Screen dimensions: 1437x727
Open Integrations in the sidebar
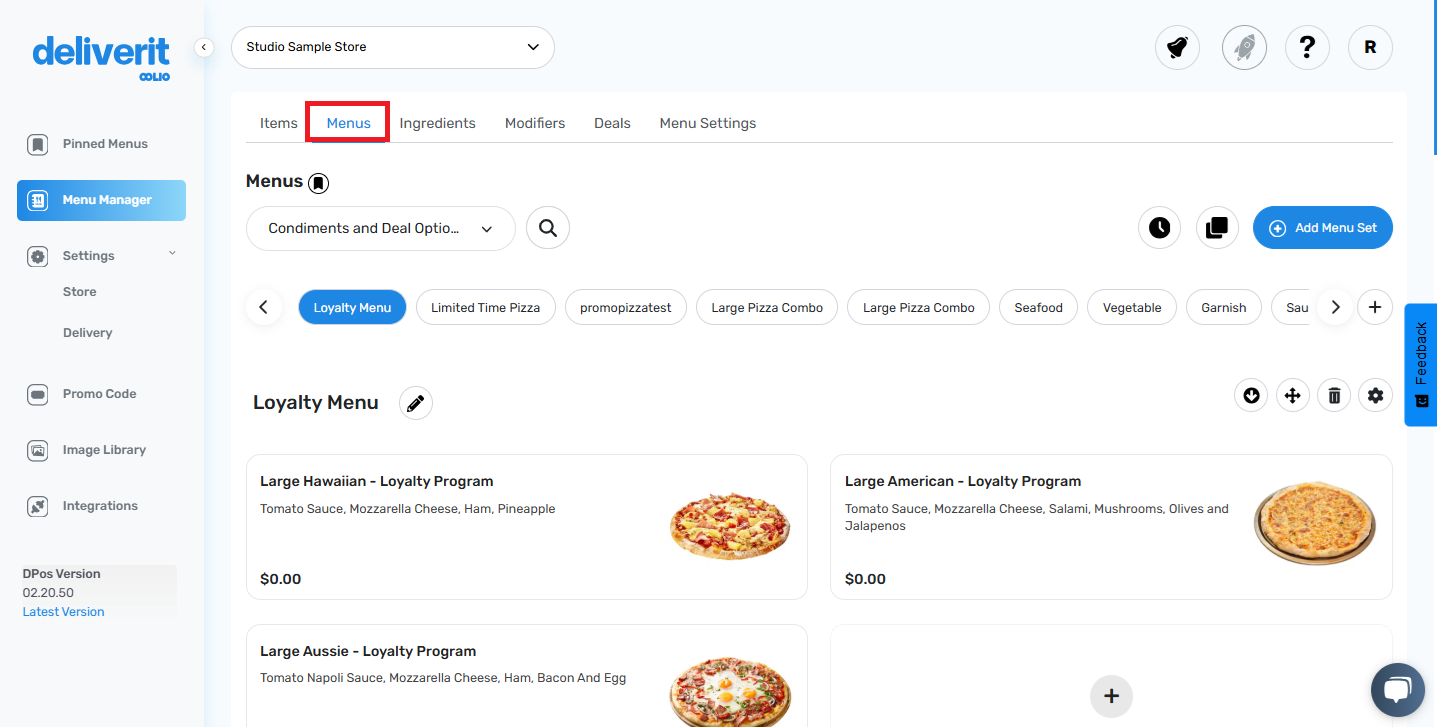[x=101, y=506]
